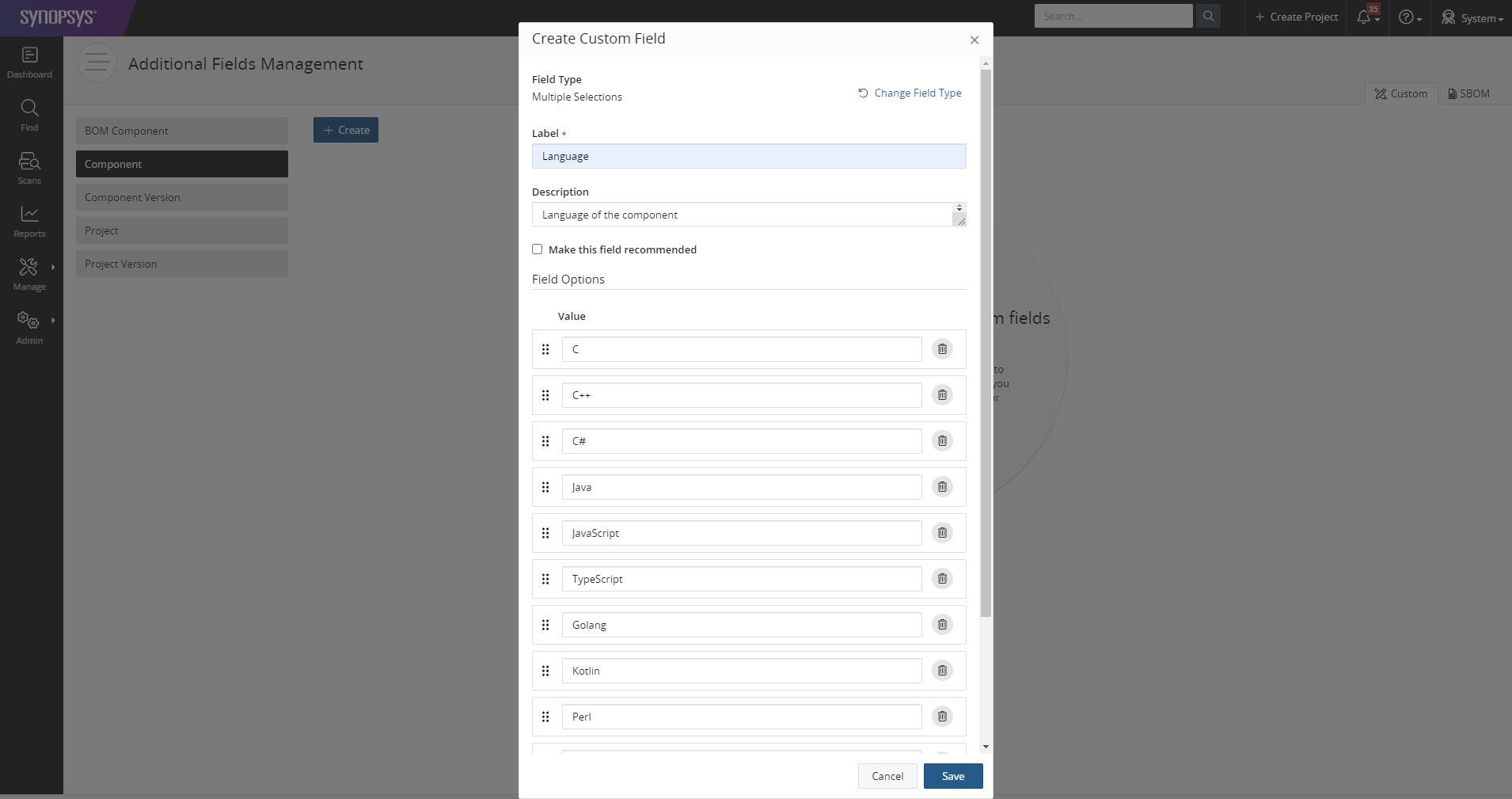Click the dialog scrollbar down arrow
Viewport: 1512px width, 799px height.
pyautogui.click(x=984, y=746)
